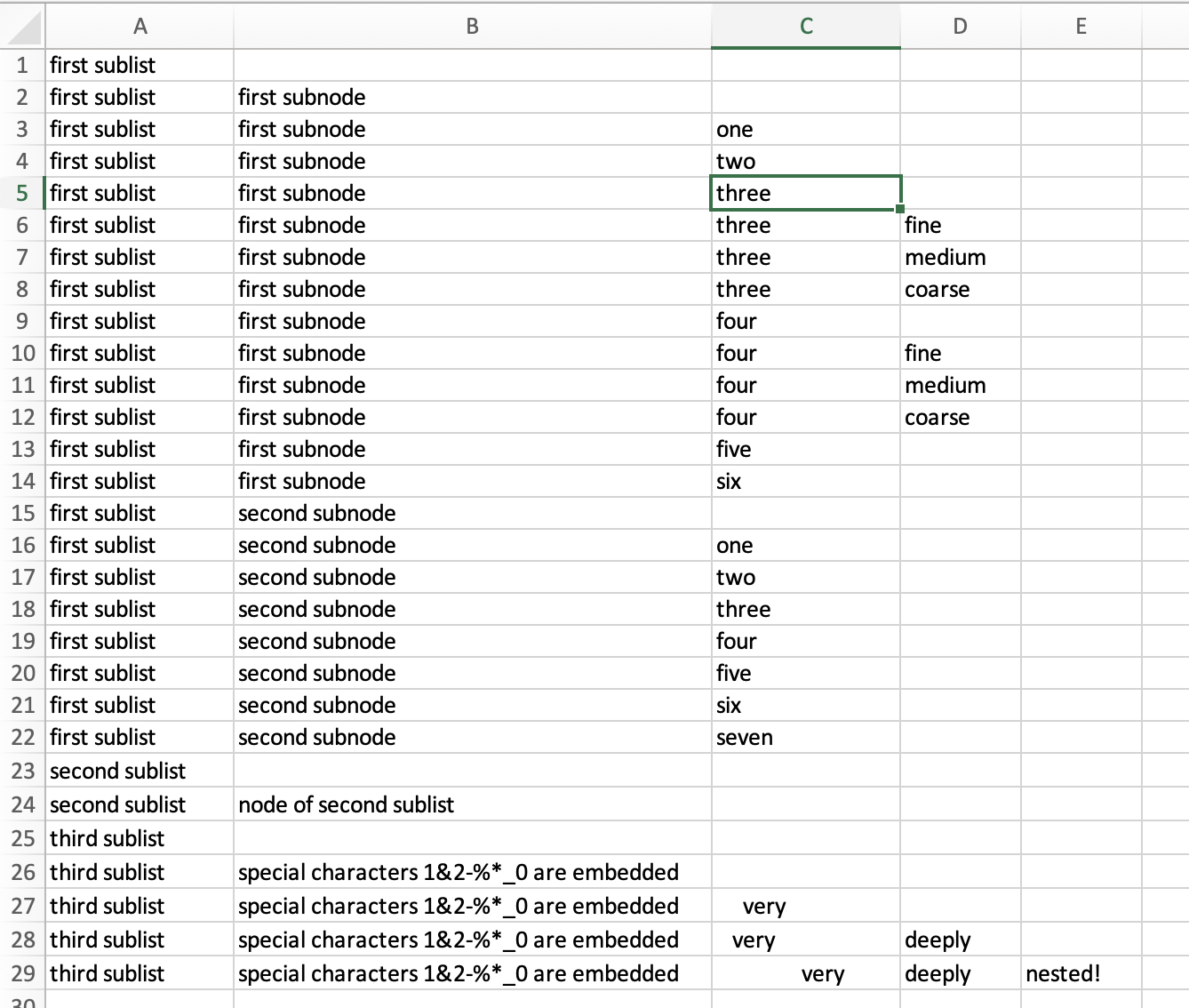Select column E header
The height and width of the screenshot is (1008, 1189).
point(1081,27)
